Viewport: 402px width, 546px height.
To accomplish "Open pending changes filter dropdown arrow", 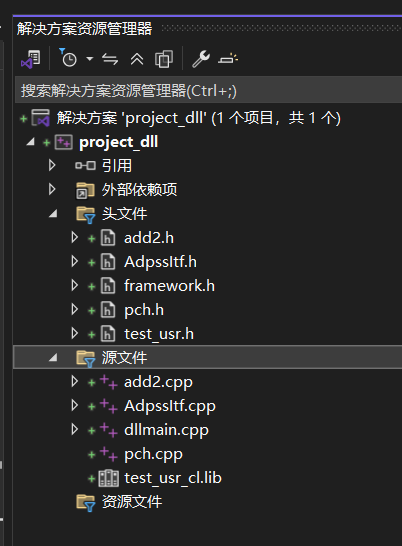I will click(90, 59).
